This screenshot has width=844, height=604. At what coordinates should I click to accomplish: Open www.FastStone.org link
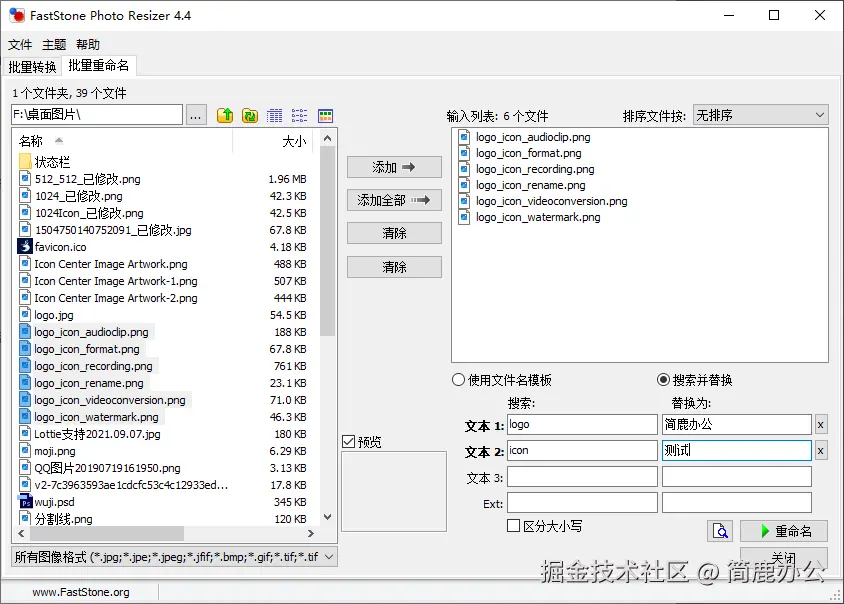click(x=81, y=592)
